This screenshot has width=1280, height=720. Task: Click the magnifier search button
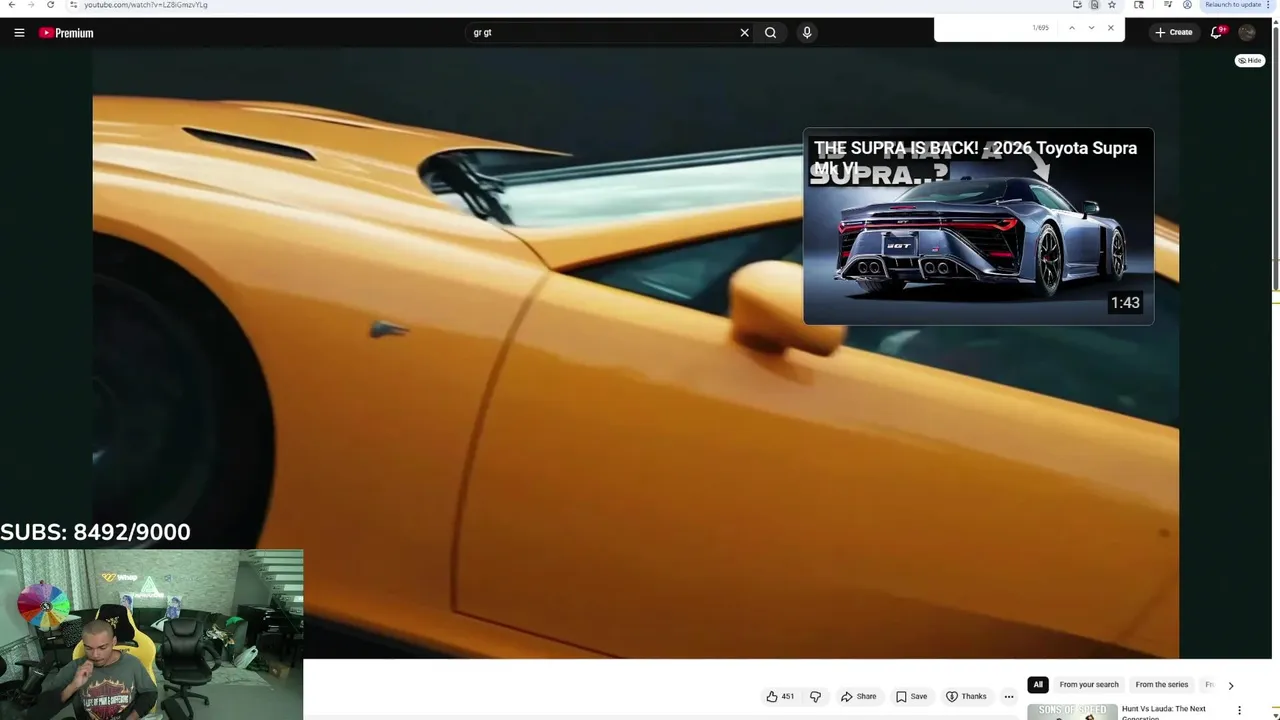click(770, 33)
